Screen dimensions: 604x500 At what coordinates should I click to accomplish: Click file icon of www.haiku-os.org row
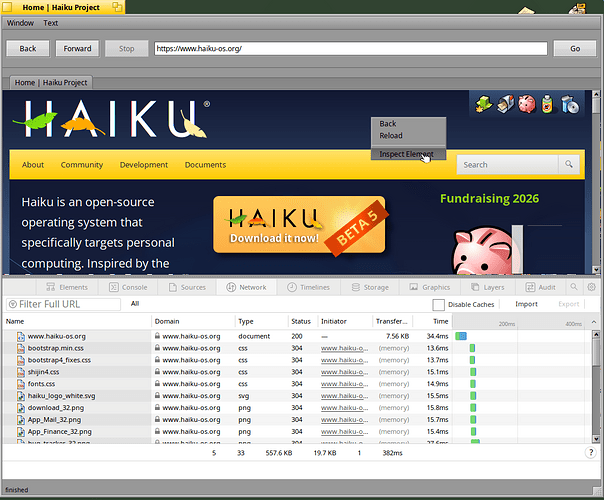21,336
